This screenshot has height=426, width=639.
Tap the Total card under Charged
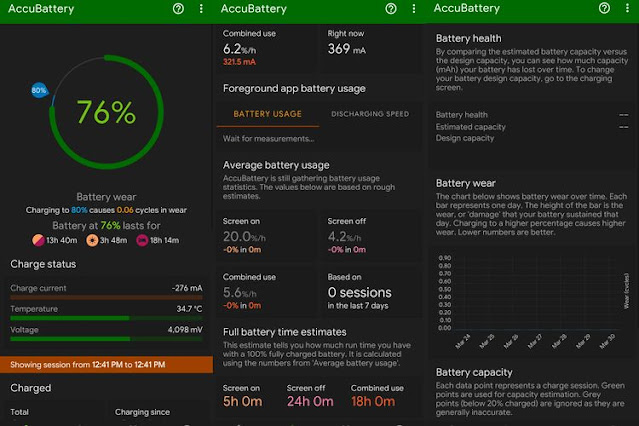point(53,413)
